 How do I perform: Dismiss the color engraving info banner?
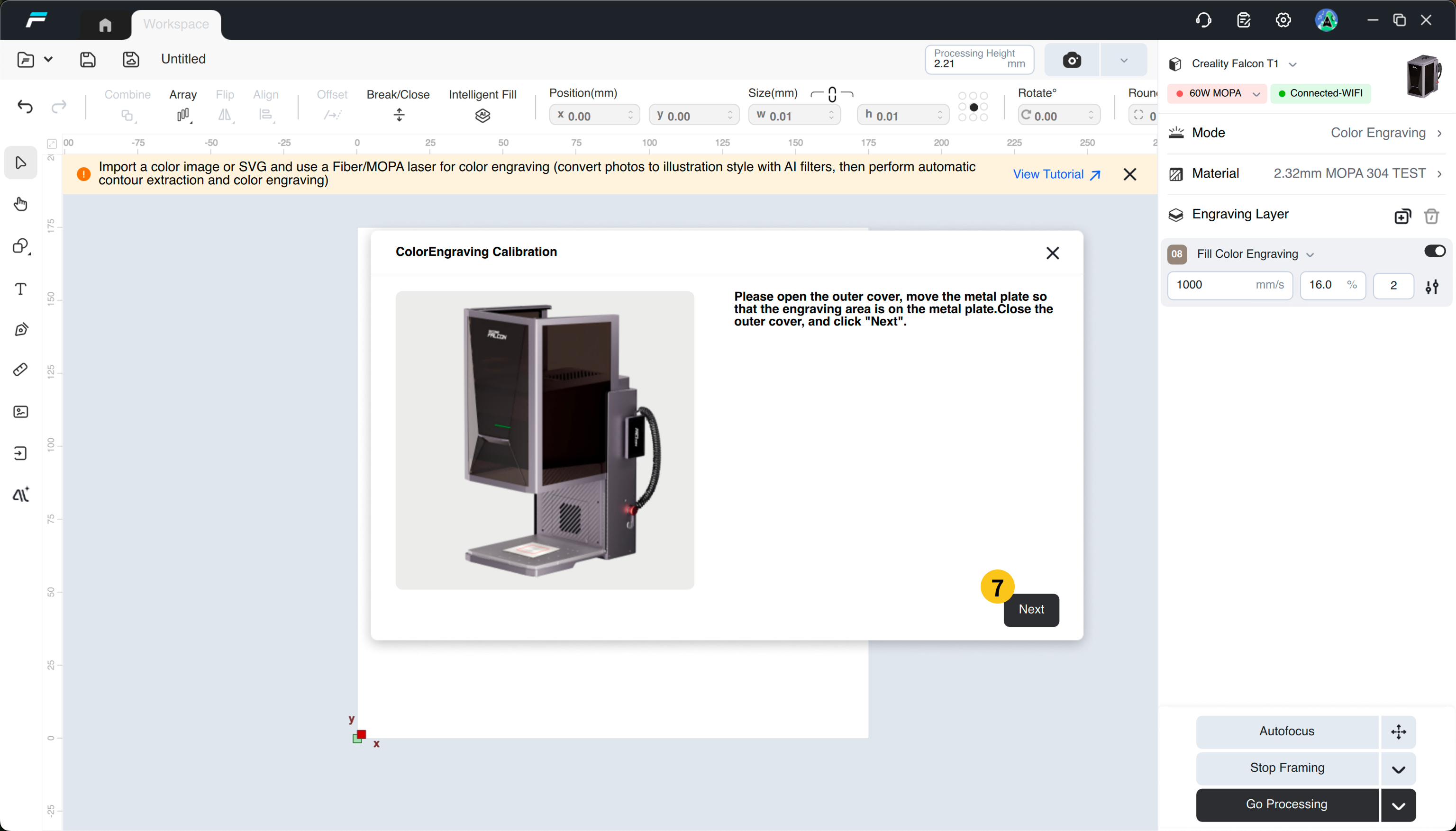point(1129,175)
